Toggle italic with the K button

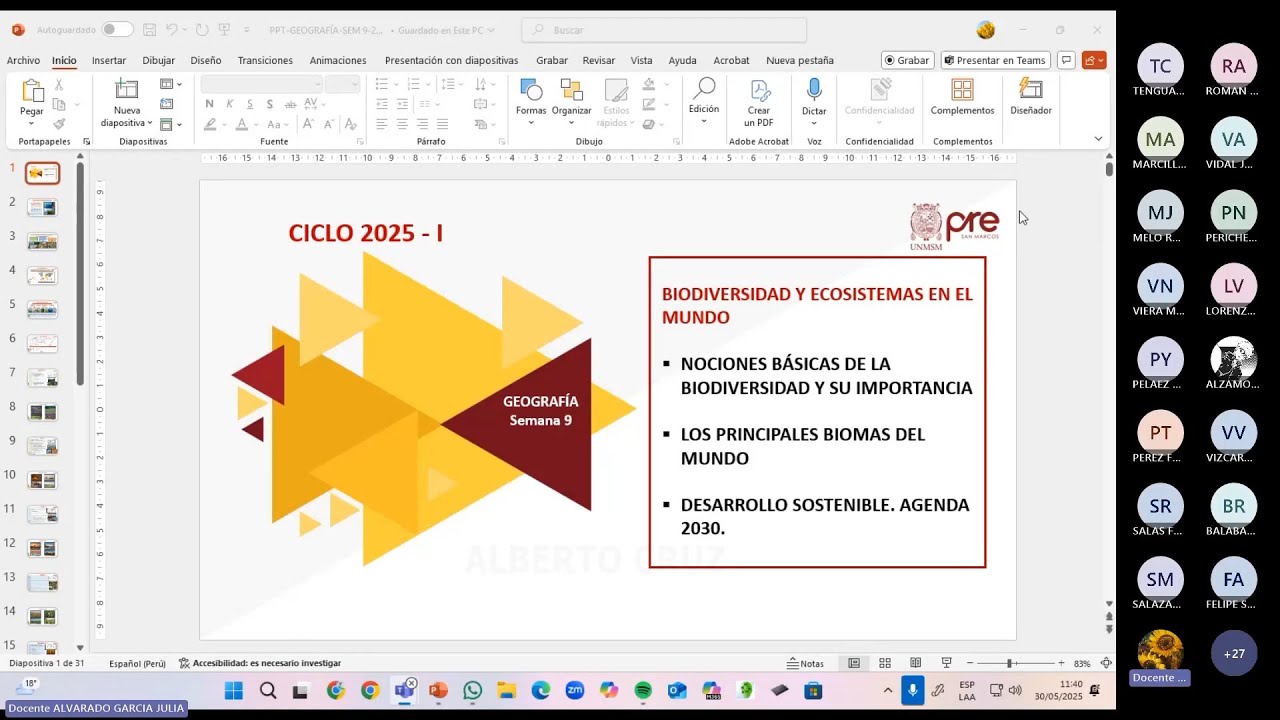[x=229, y=104]
